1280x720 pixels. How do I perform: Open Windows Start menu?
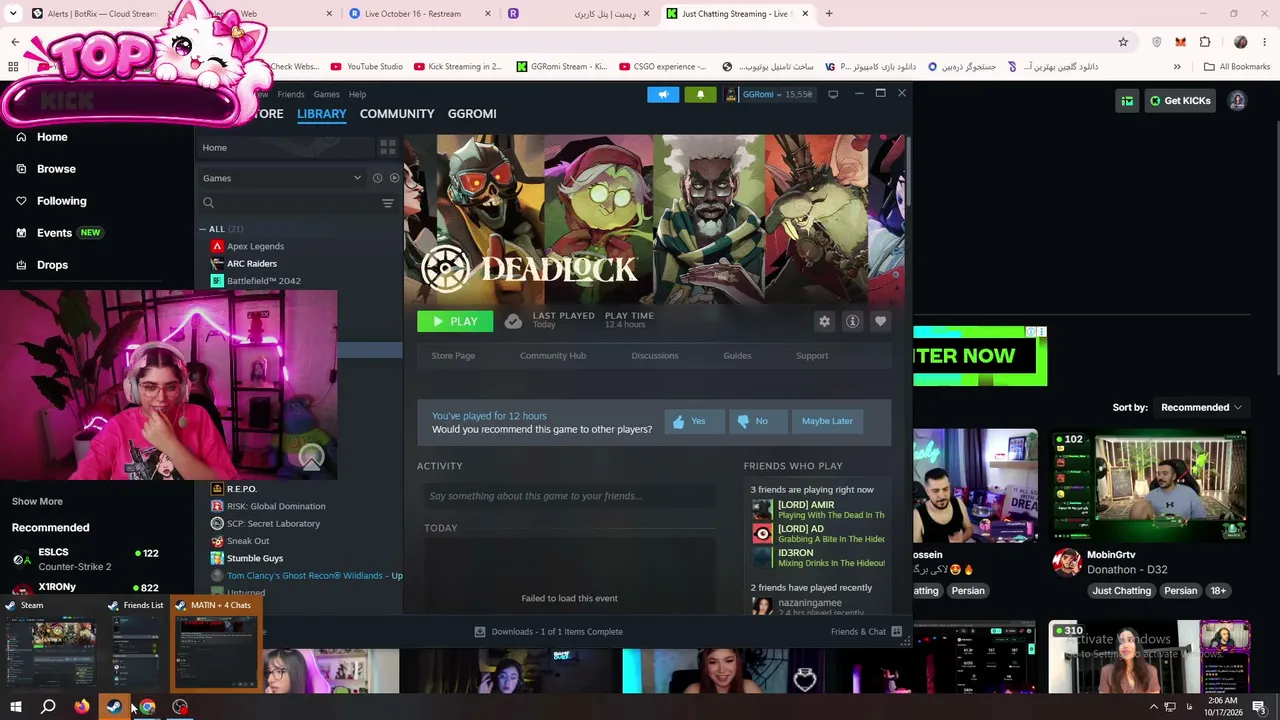[16, 707]
